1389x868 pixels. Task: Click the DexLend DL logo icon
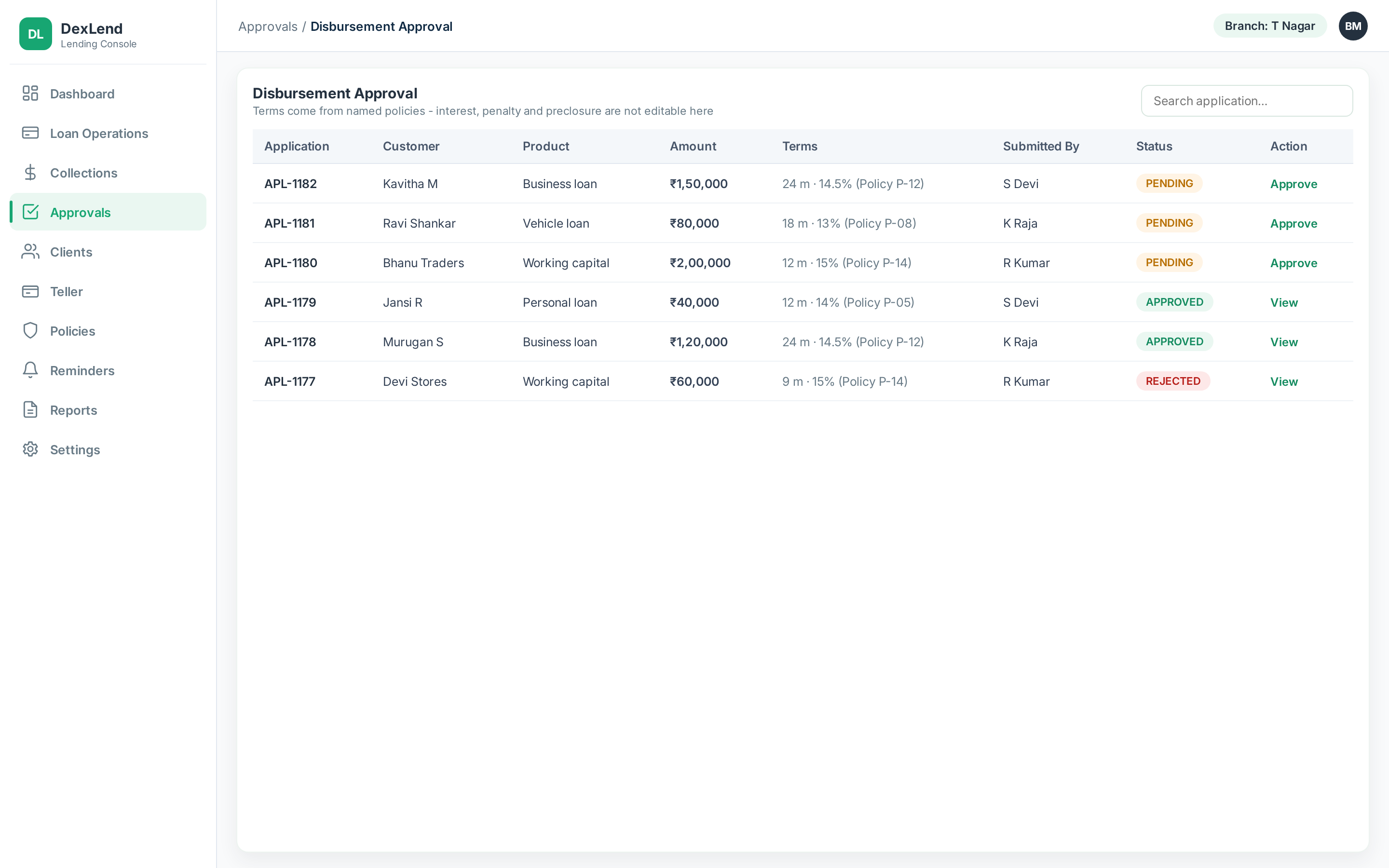(x=36, y=34)
